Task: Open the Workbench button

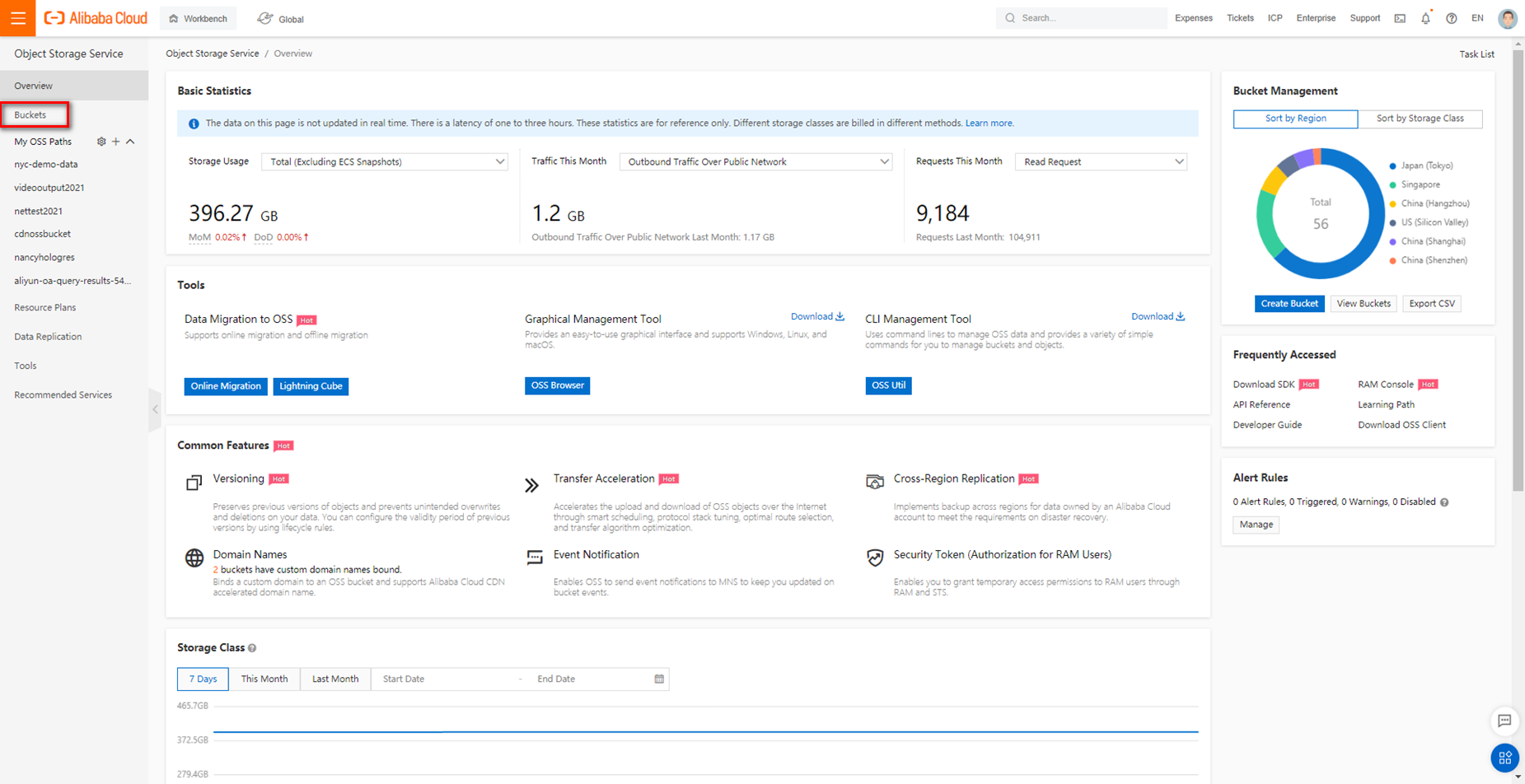Action: [198, 18]
